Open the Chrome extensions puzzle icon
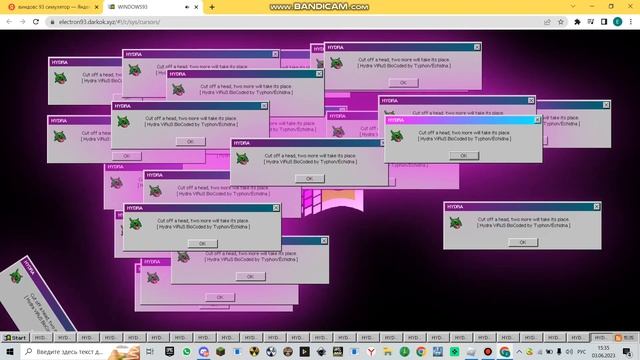The height and width of the screenshot is (360, 640). click(577, 22)
